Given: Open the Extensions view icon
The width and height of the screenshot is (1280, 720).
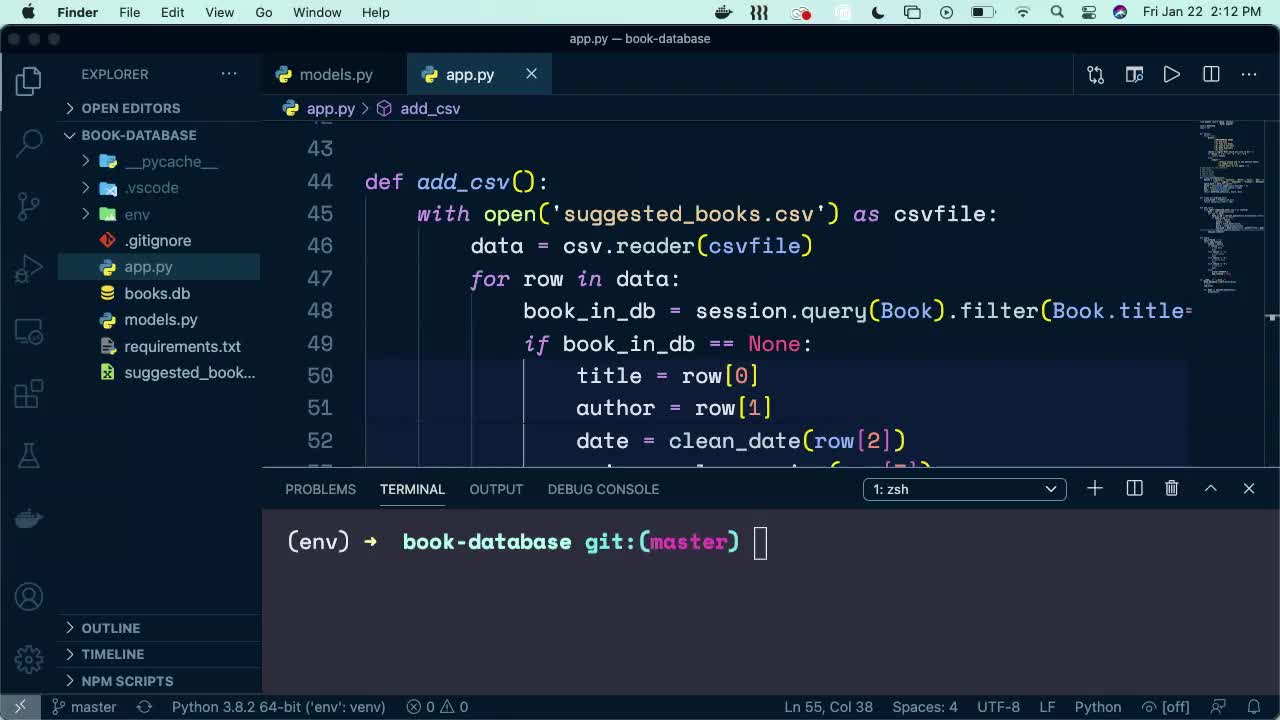Looking at the screenshot, I should [x=29, y=393].
